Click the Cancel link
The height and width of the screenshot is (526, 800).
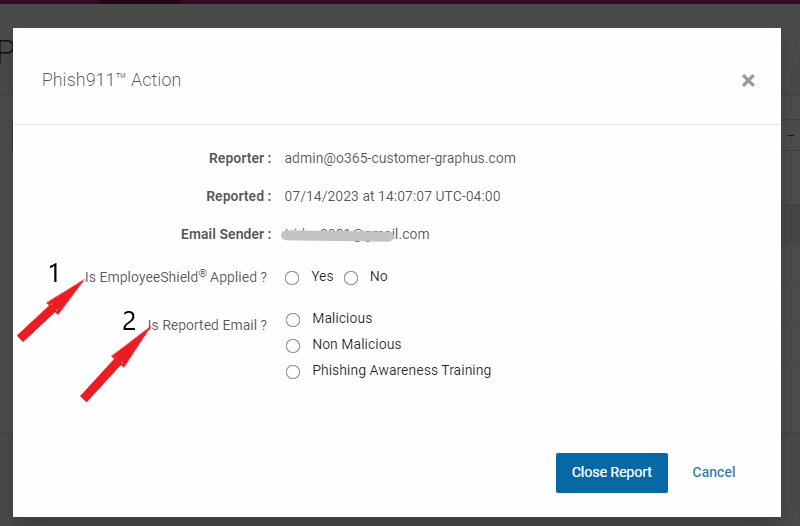click(x=713, y=472)
